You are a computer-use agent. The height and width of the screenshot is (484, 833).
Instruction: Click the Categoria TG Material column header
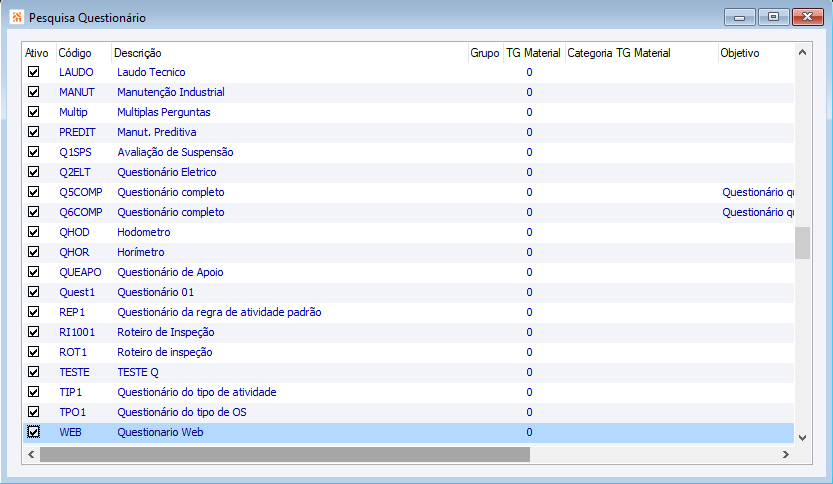pos(641,53)
